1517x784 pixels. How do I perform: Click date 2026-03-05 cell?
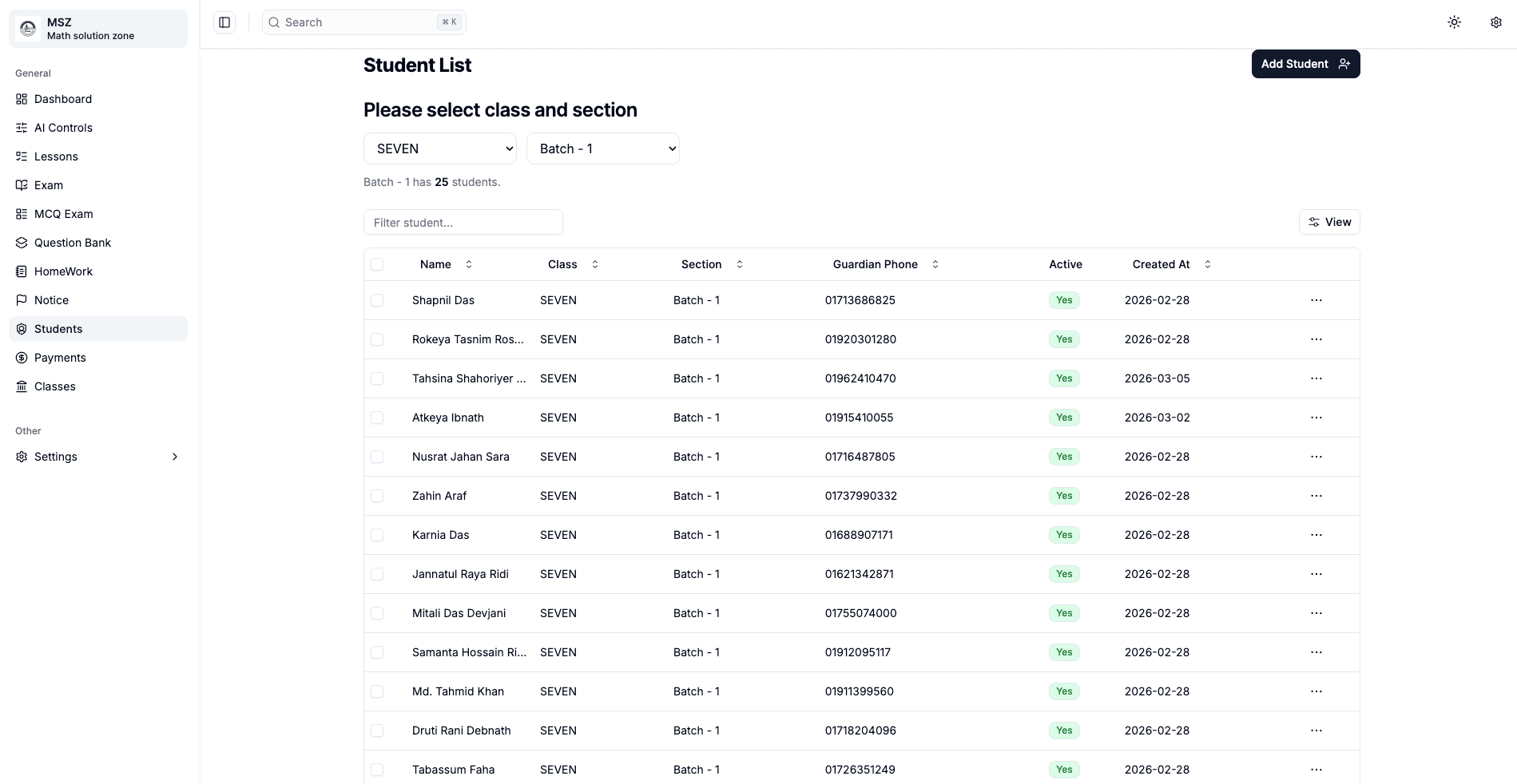[x=1158, y=378]
